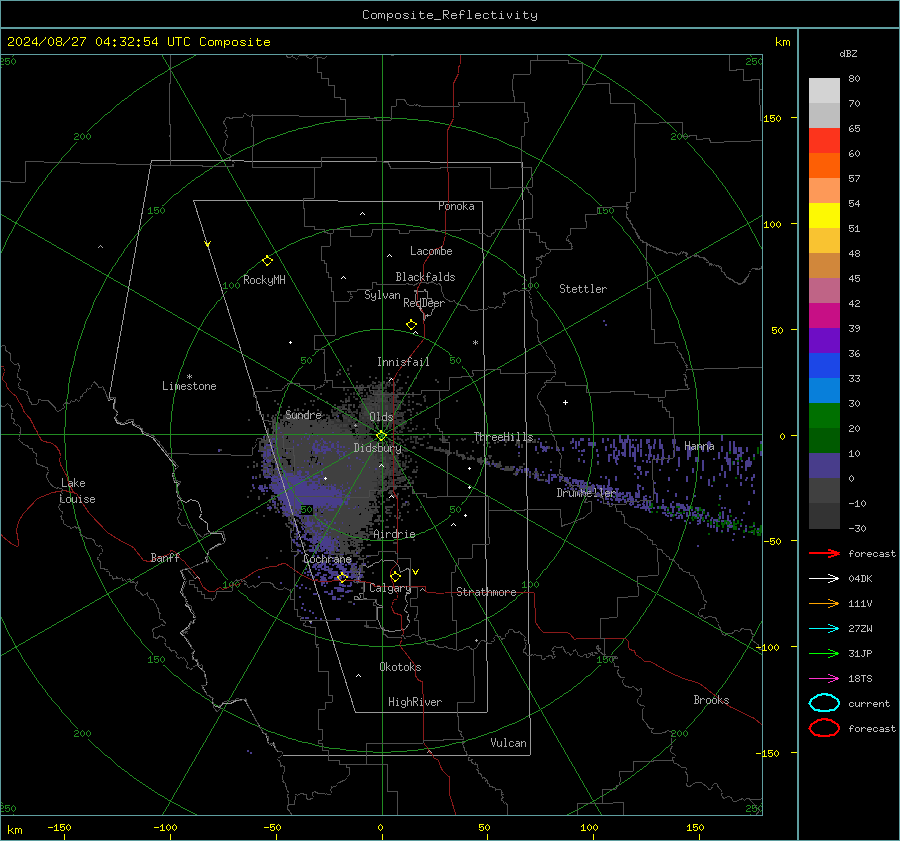Viewport: 900px width, 841px height.
Task: Click the Okotoks town label
Action: tap(400, 667)
